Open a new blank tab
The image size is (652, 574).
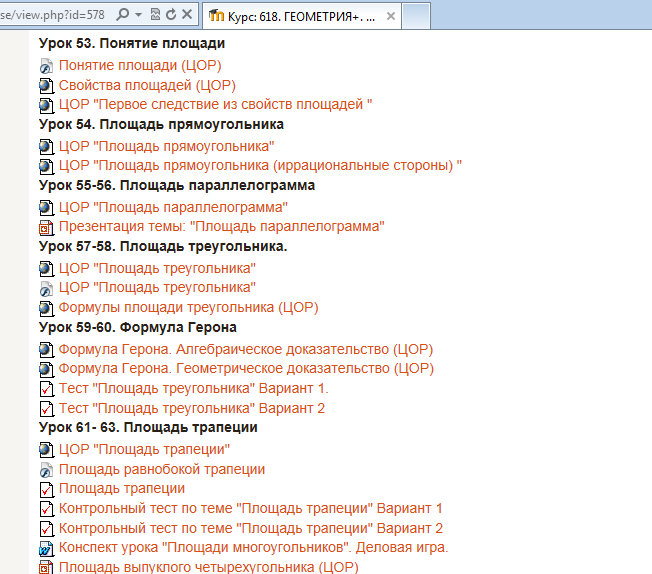coord(416,16)
